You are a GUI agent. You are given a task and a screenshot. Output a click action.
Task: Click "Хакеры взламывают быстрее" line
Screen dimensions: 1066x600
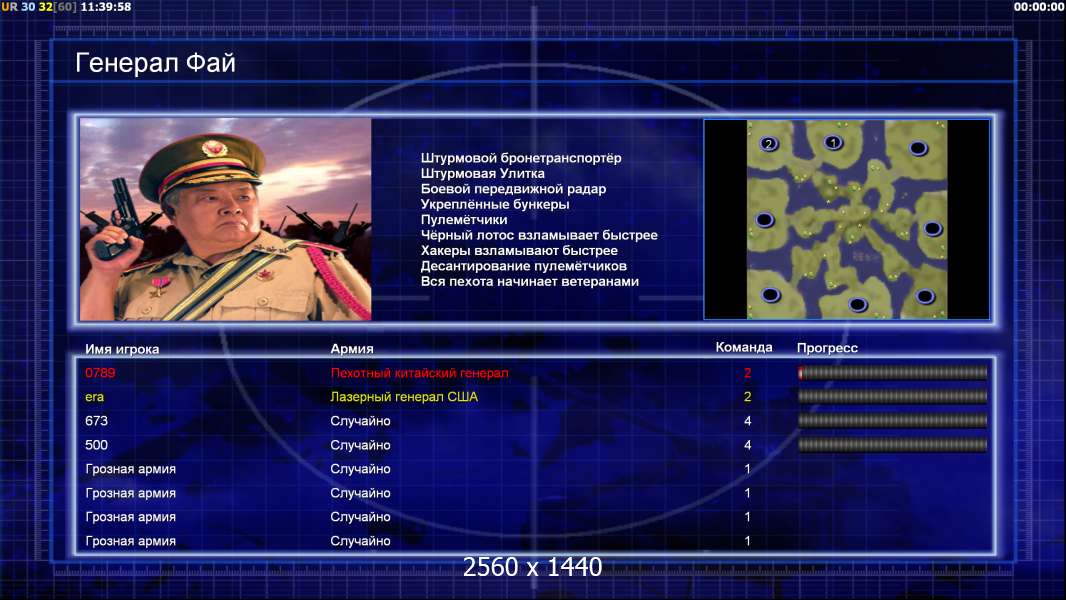(519, 251)
